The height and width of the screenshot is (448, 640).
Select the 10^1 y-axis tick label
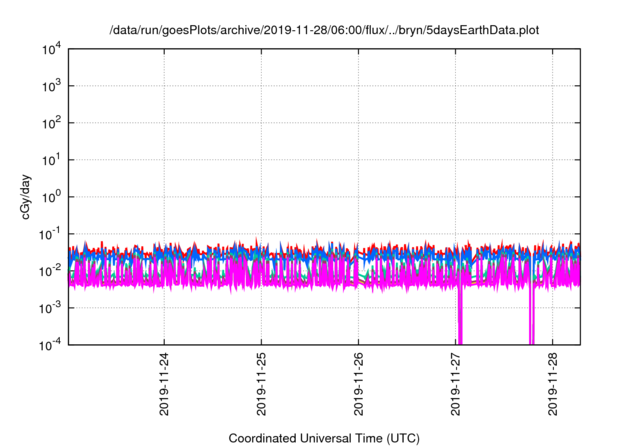pyautogui.click(x=50, y=160)
